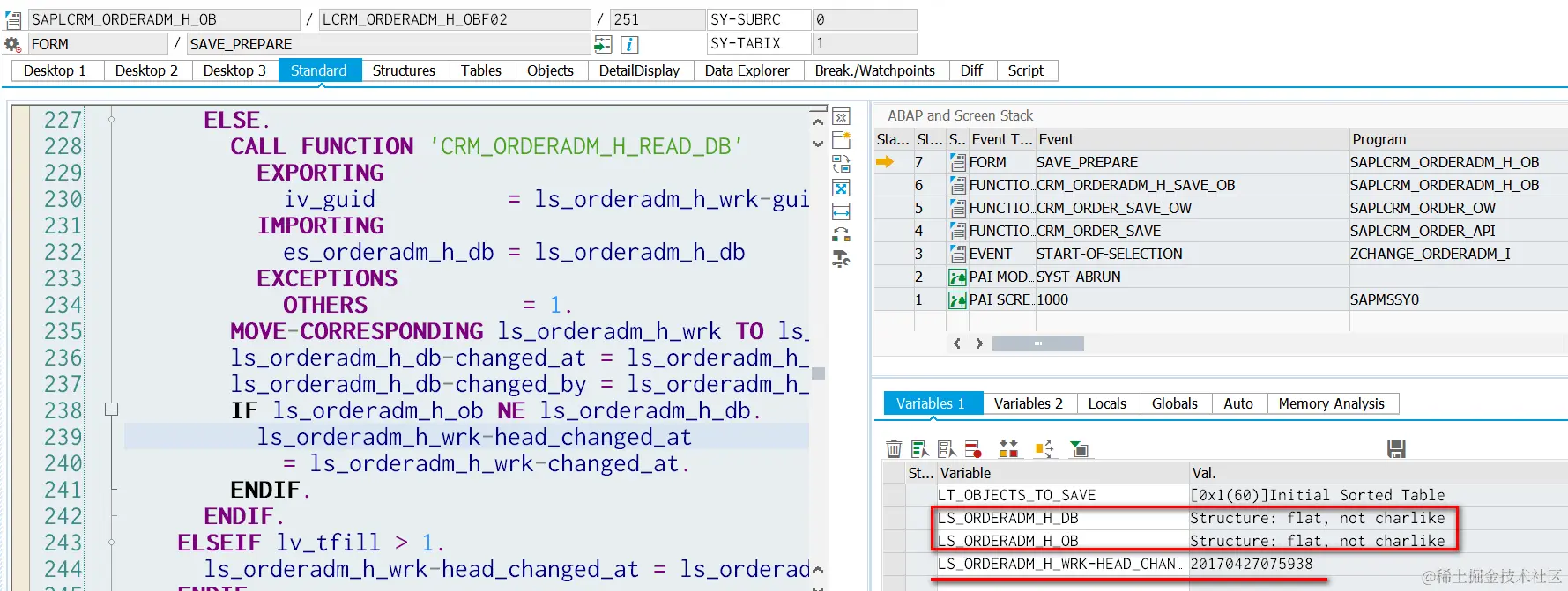Switch to the Desktop 2 tab
The height and width of the screenshot is (591, 1568).
coord(146,70)
